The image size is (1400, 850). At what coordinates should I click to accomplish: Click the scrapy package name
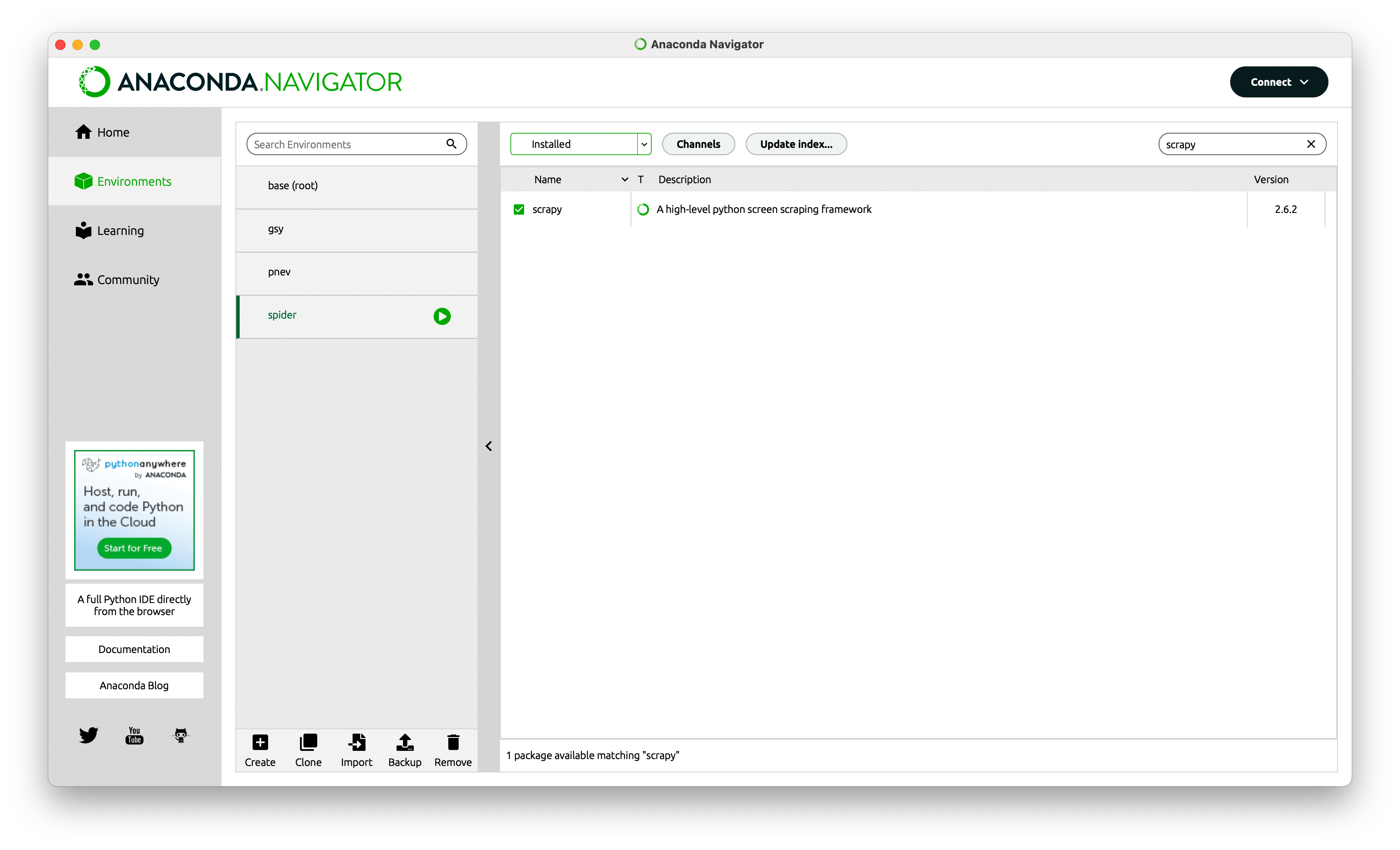pyautogui.click(x=547, y=209)
